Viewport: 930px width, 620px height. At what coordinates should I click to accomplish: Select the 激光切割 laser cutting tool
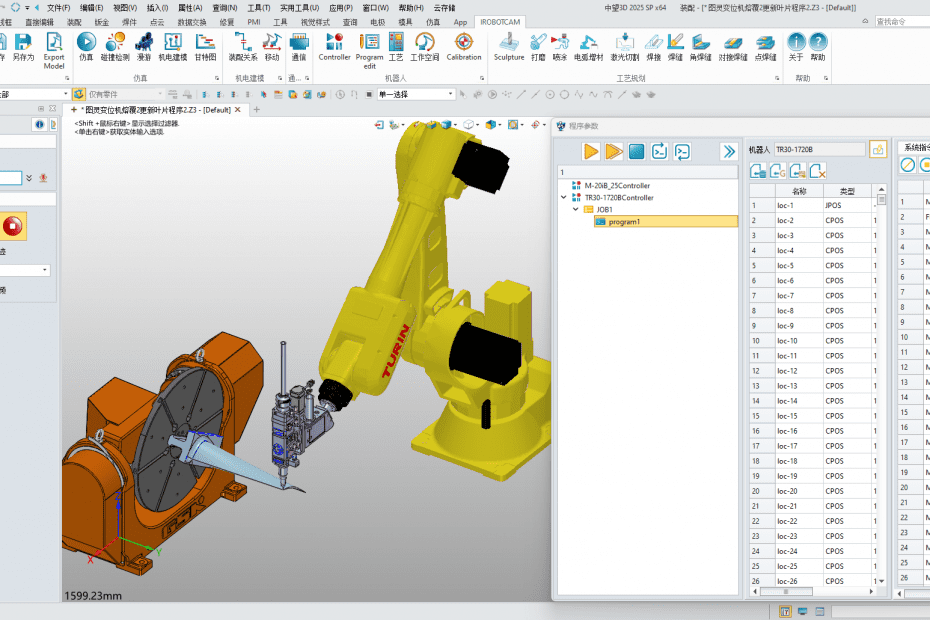tap(625, 46)
